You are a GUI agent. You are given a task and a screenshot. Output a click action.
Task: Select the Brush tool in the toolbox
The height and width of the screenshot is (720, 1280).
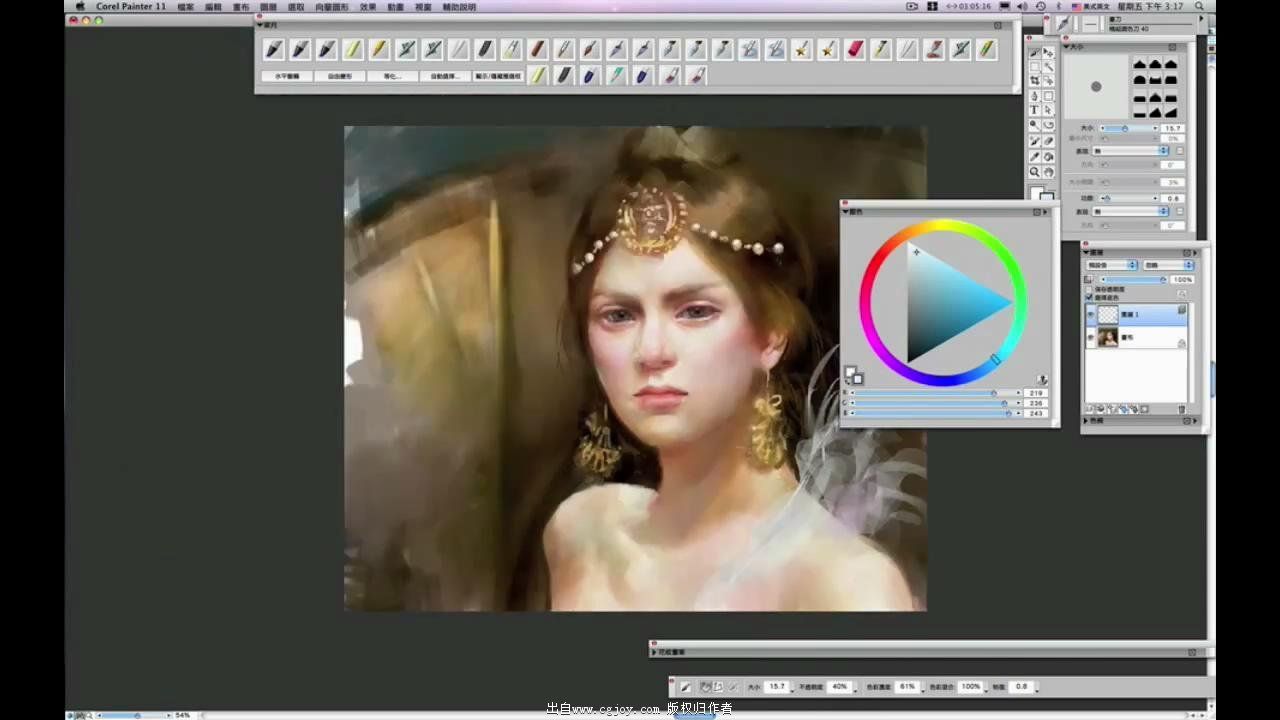pos(1034,52)
